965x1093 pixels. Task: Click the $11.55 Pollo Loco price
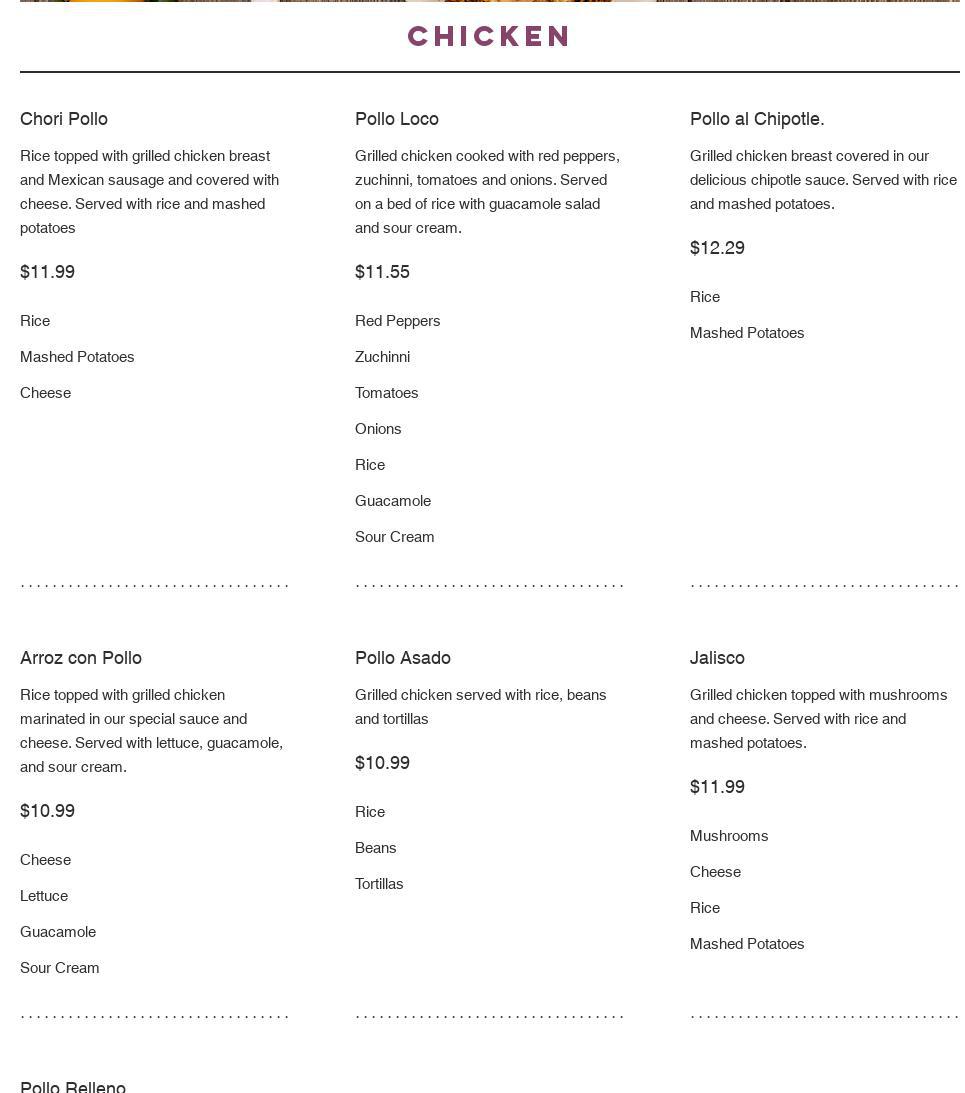click(382, 272)
